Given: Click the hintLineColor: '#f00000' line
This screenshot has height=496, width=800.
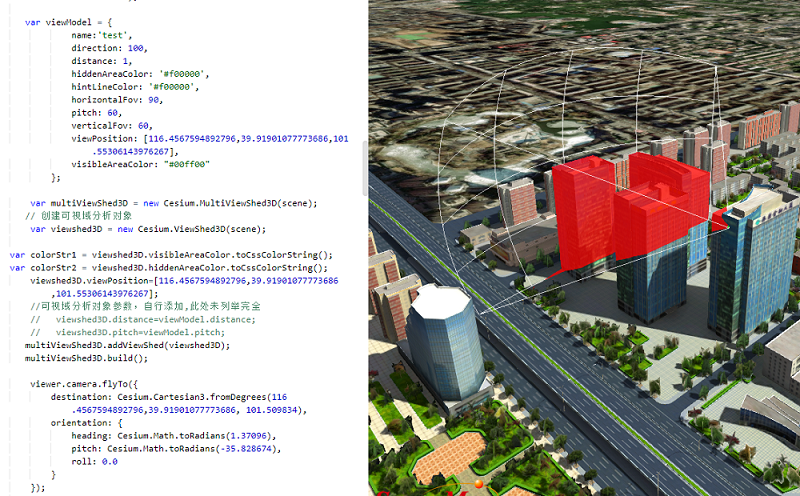Looking at the screenshot, I should click(x=135, y=87).
